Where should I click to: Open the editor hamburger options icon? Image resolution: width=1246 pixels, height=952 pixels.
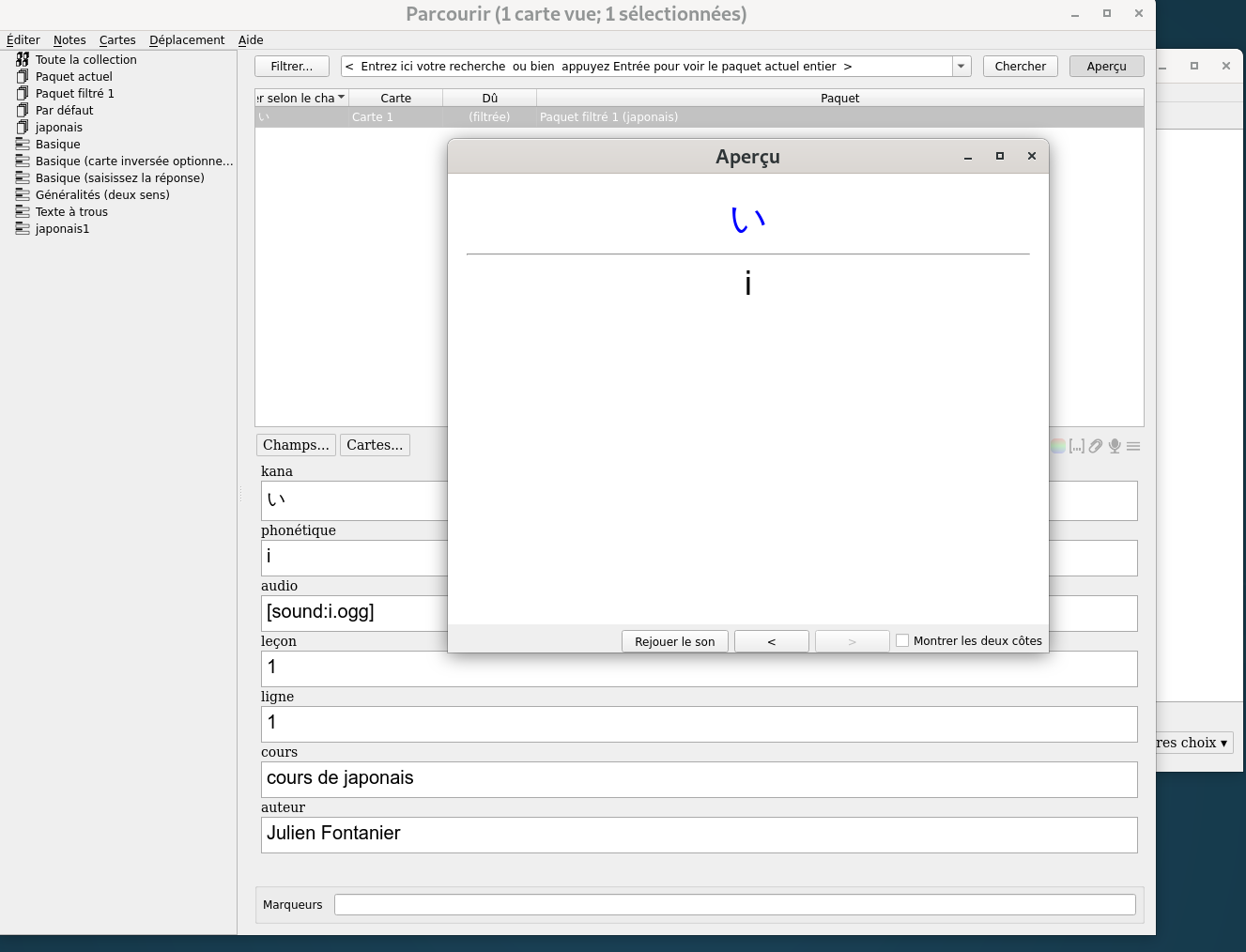tap(1133, 446)
